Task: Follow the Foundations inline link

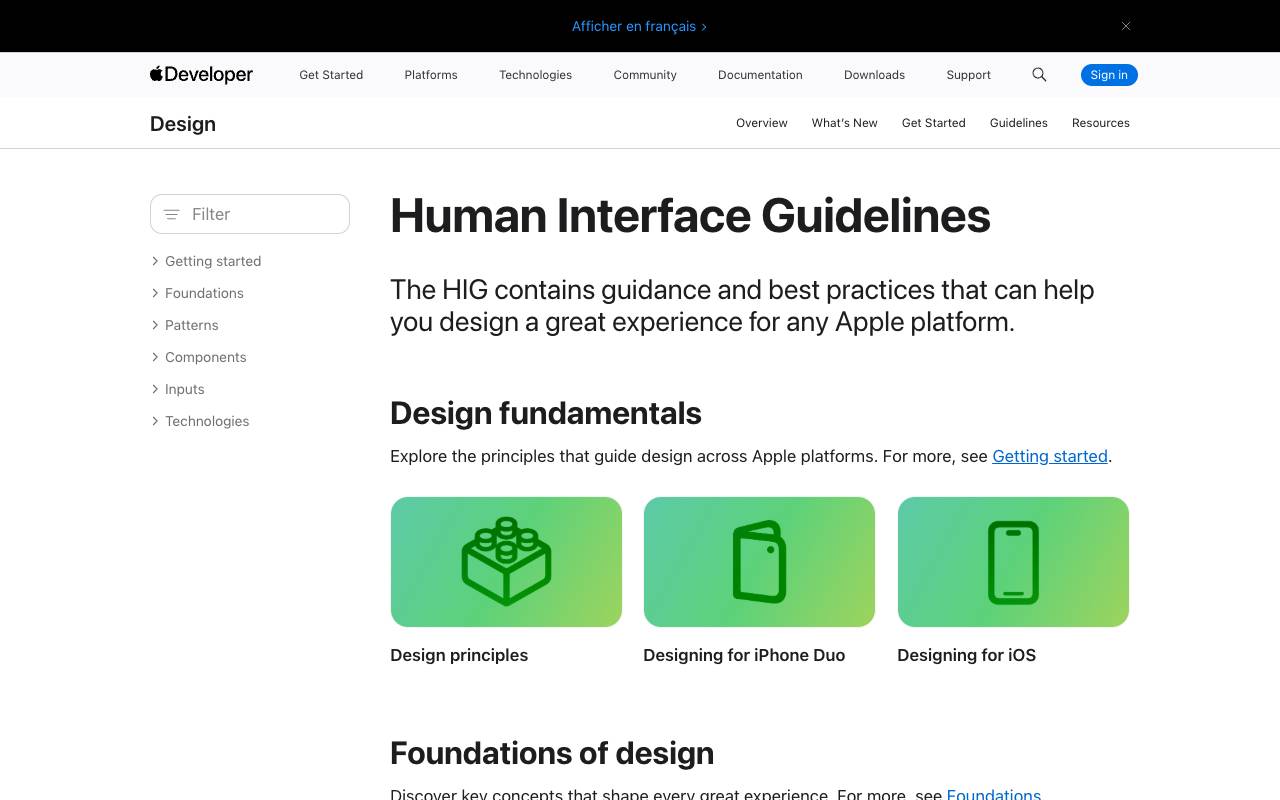Action: [994, 794]
